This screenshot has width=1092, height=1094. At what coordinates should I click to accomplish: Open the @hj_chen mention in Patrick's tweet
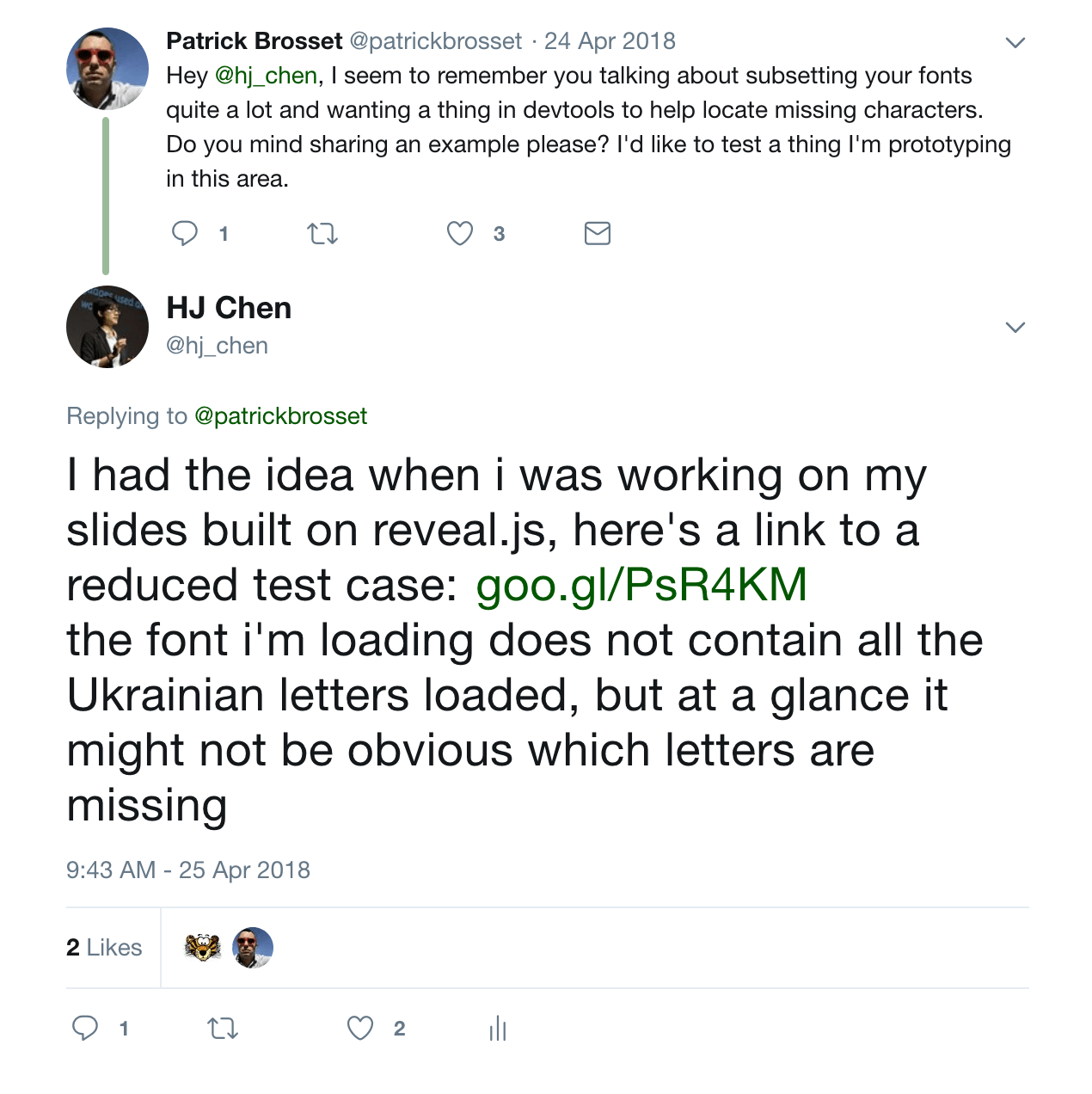click(266, 76)
